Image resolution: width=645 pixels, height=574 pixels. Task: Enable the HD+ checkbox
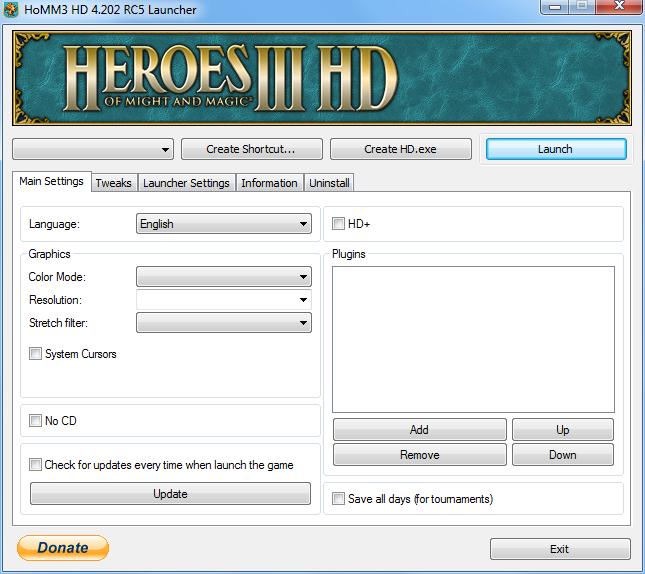(x=339, y=224)
